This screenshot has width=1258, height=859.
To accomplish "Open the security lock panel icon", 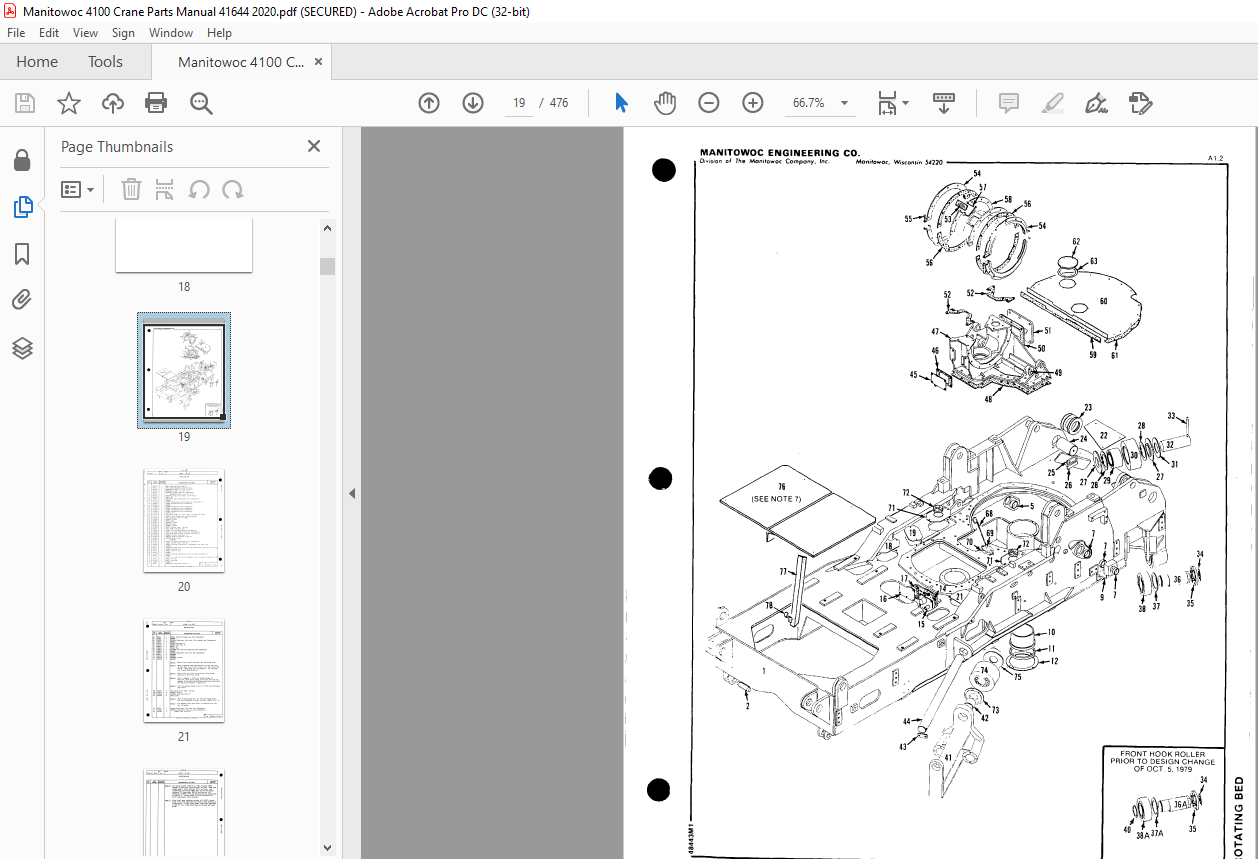I will 22,161.
